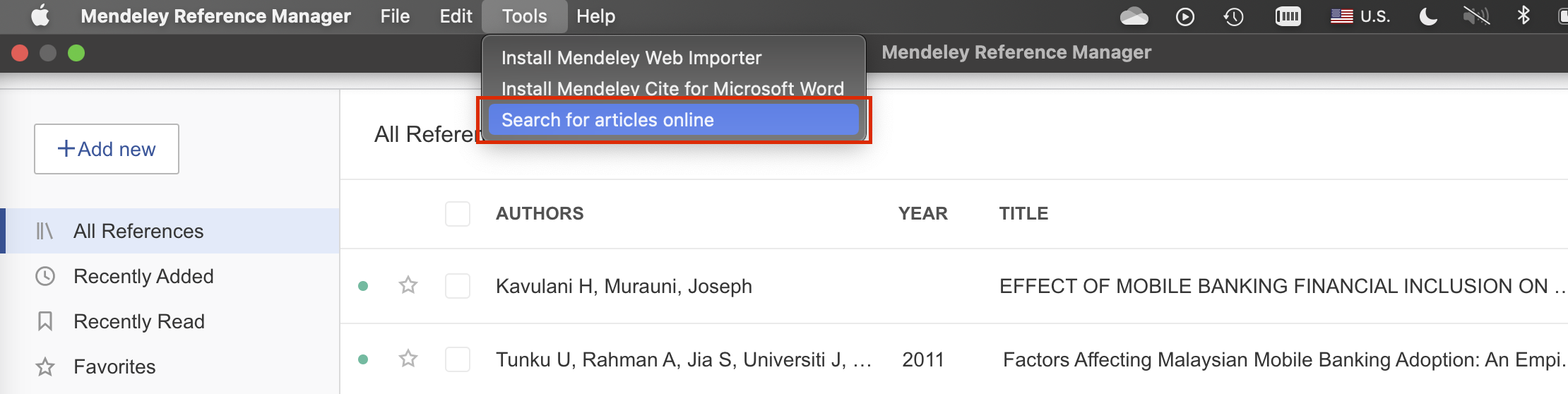1568x394 pixels.
Task: Check the Tunku U, Rahman row checkbox
Action: click(x=458, y=359)
